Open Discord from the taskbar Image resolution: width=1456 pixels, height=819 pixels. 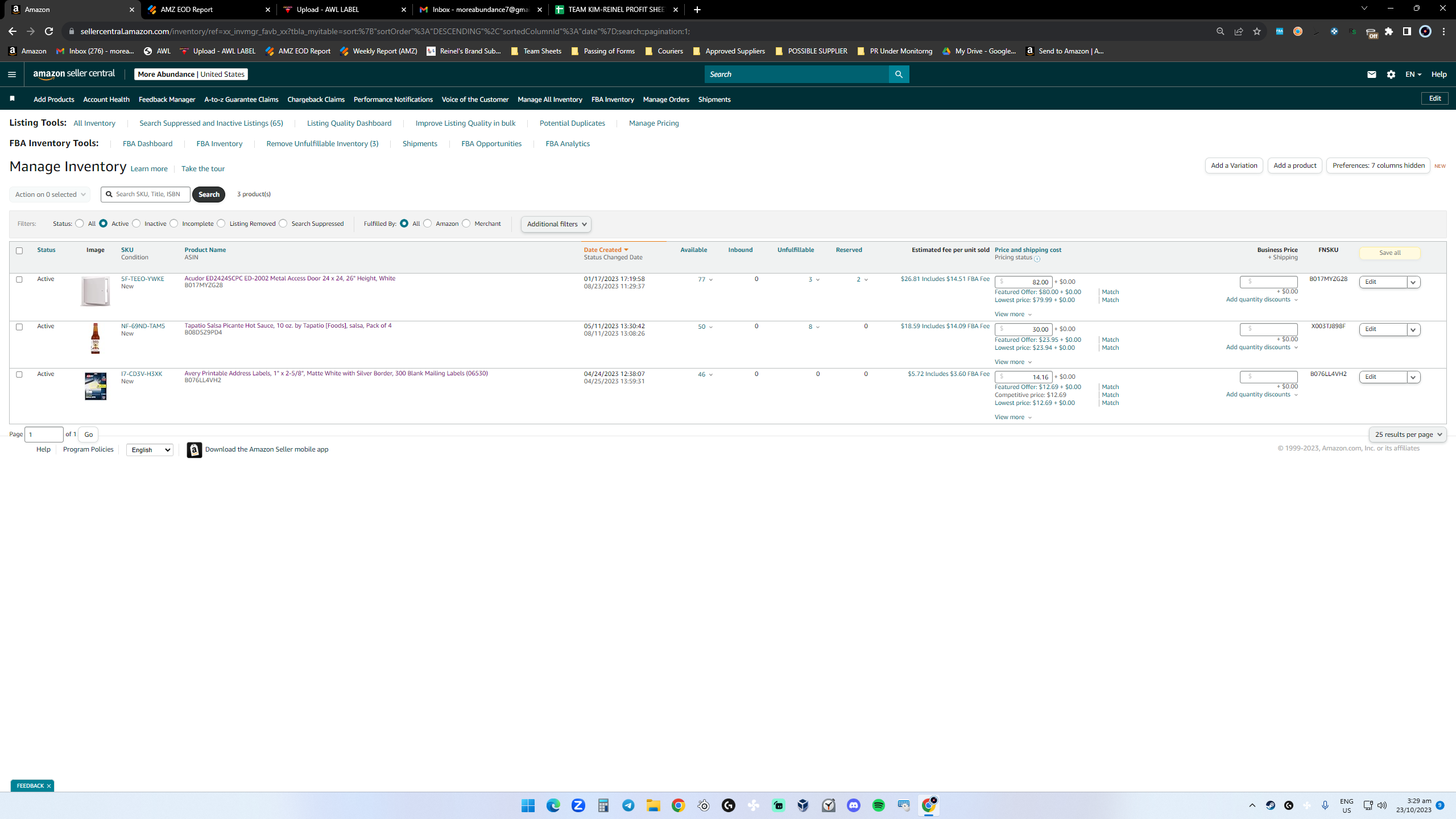coord(854,805)
